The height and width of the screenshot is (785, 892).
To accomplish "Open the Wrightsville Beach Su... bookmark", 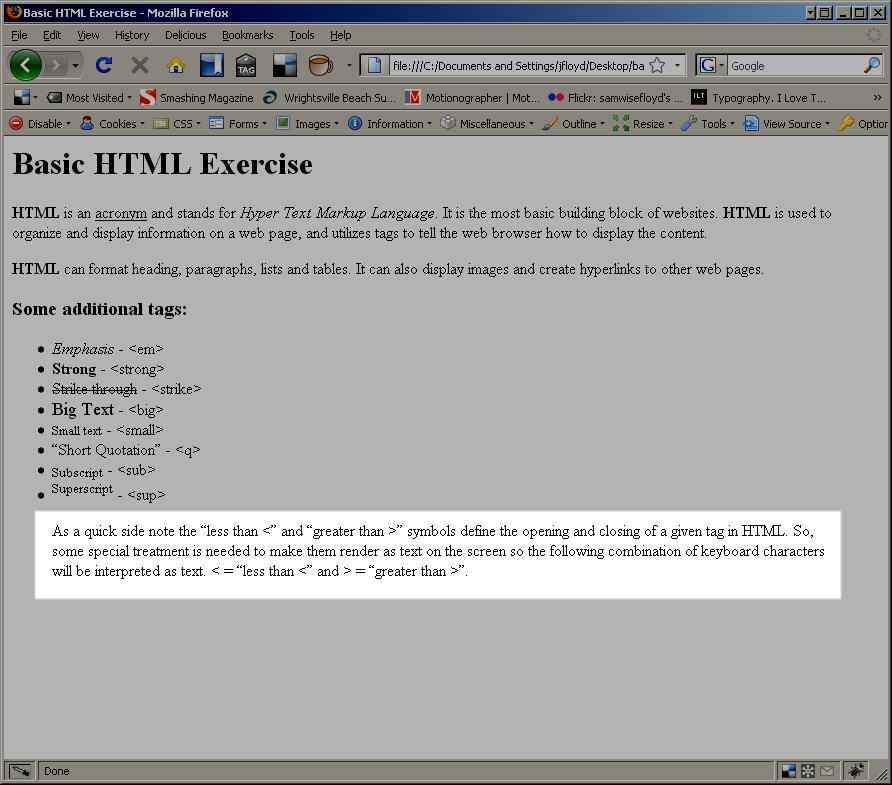I will 329,98.
